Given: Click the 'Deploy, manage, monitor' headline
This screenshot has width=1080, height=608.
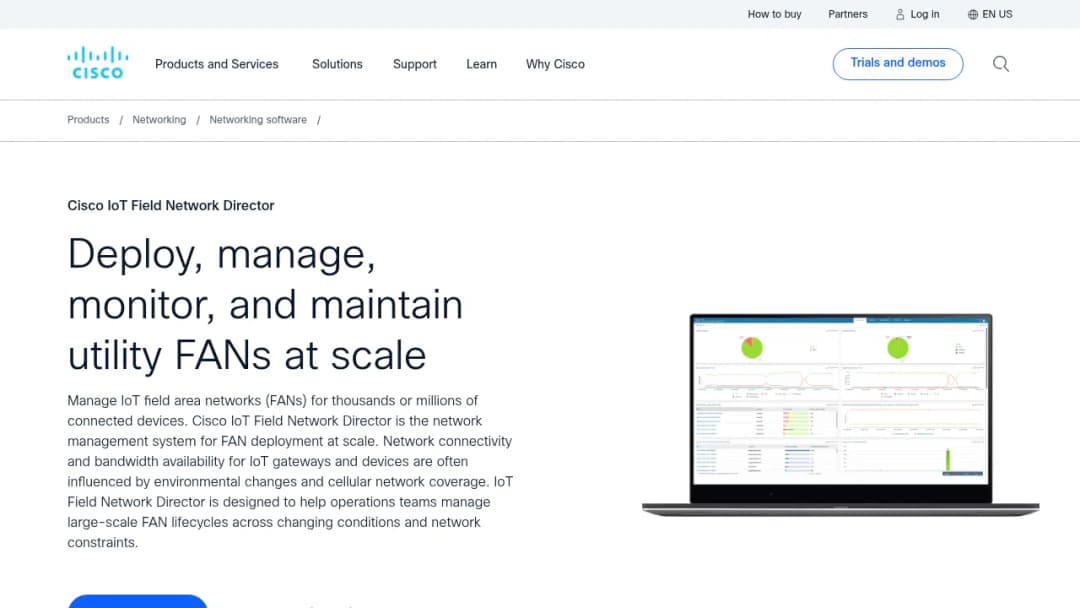Looking at the screenshot, I should click(265, 304).
